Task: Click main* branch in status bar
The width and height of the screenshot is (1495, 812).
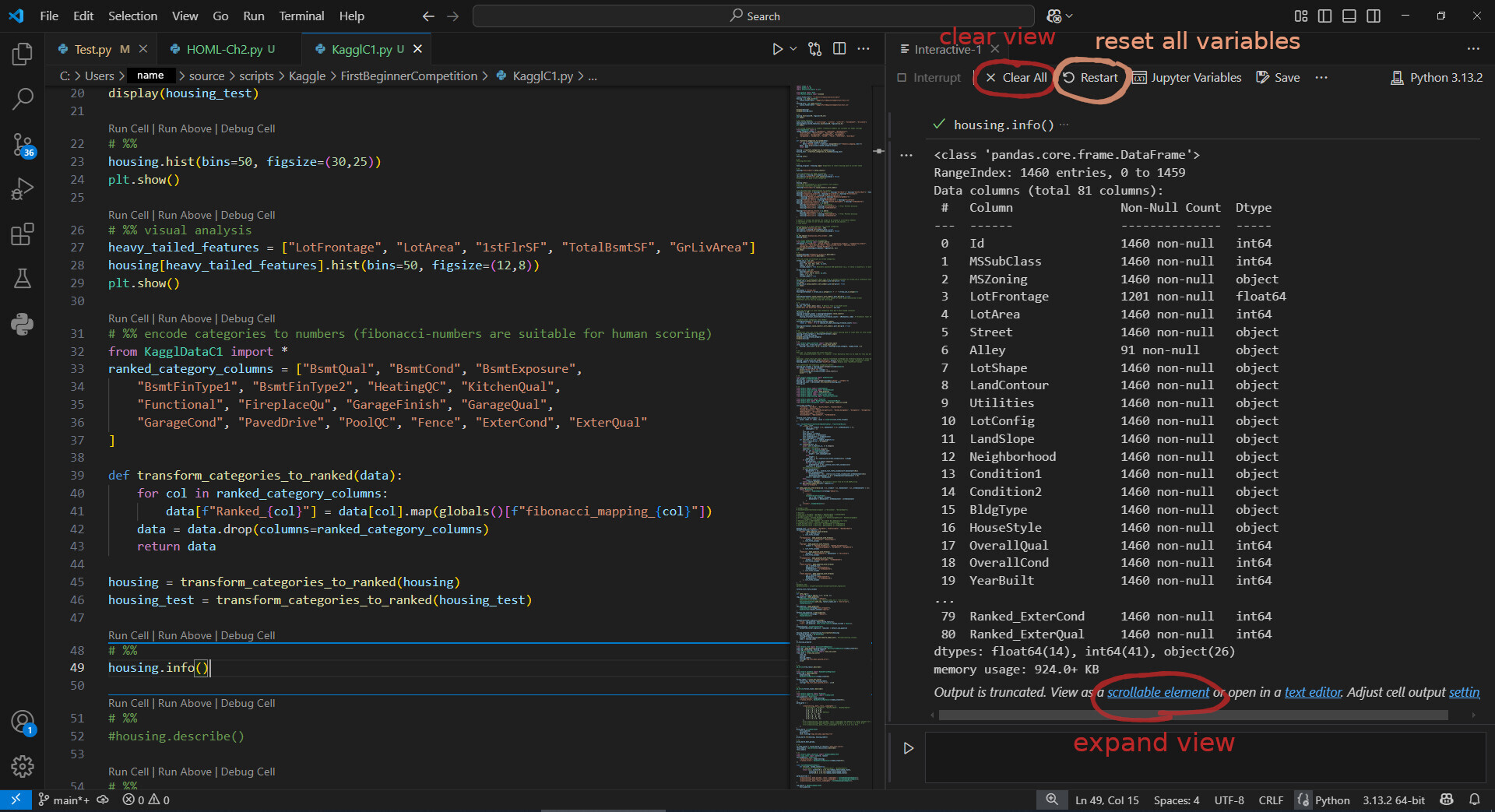Action: pyautogui.click(x=64, y=800)
